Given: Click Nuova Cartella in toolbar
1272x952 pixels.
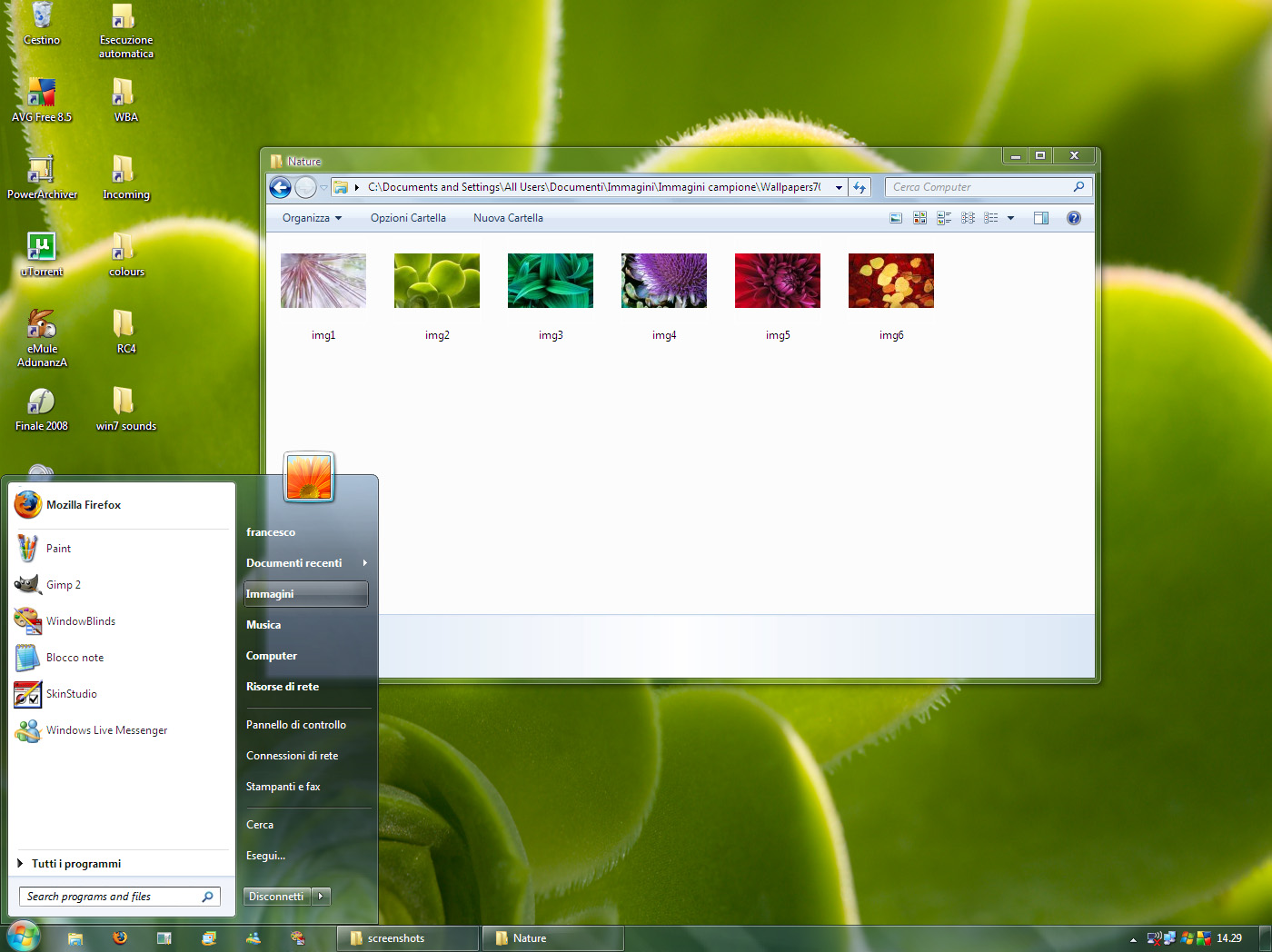Looking at the screenshot, I should 508,218.
